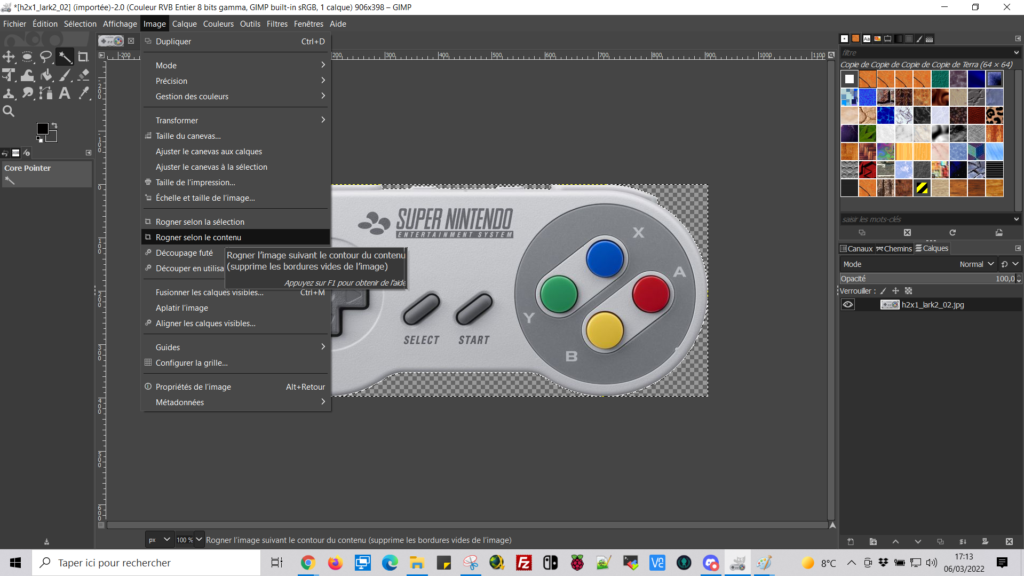
Task: Toggle visibility of h2x1_lark2_02.jpg layer
Action: (x=848, y=305)
